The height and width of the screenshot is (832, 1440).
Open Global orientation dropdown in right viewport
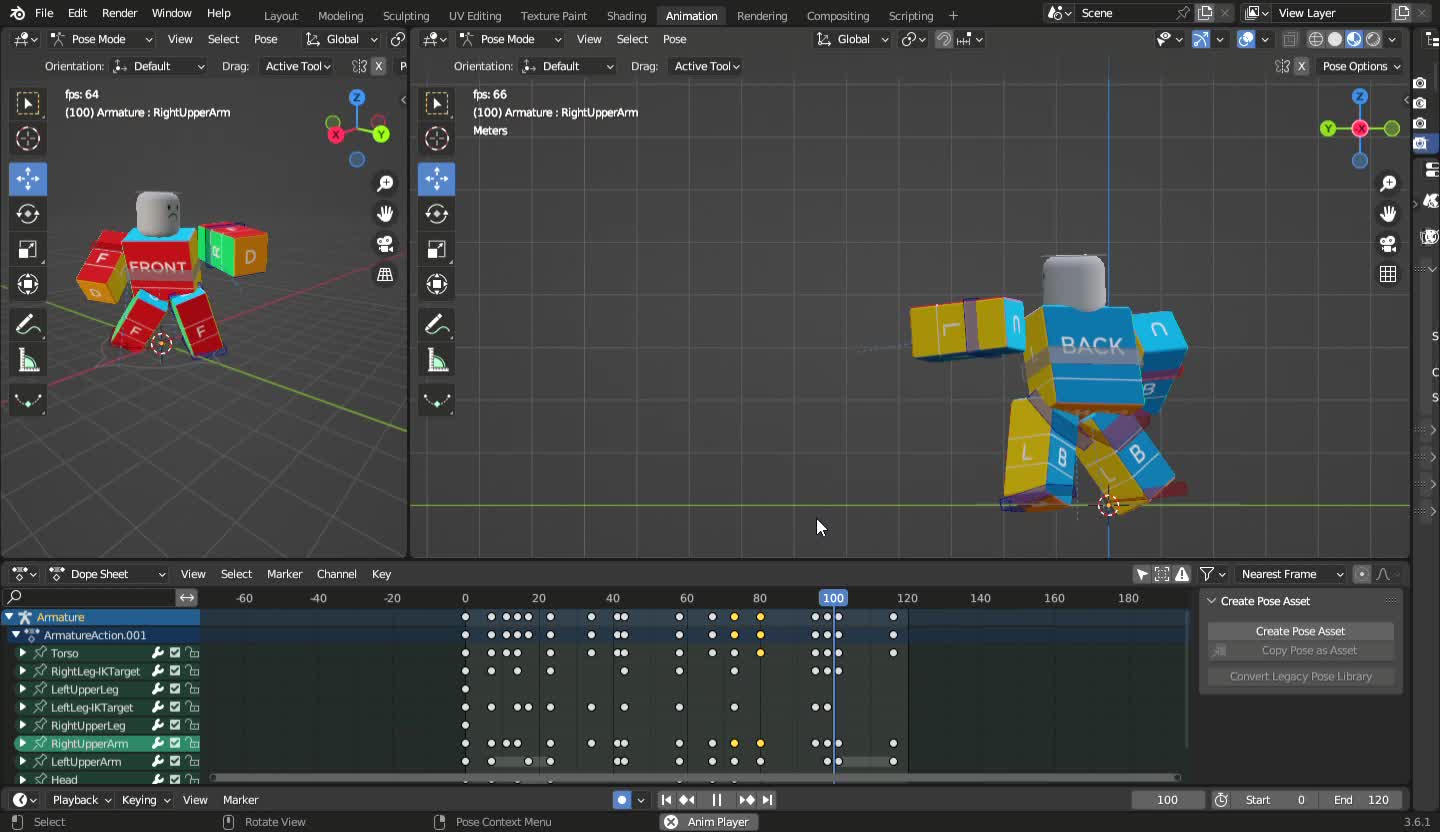tap(853, 39)
